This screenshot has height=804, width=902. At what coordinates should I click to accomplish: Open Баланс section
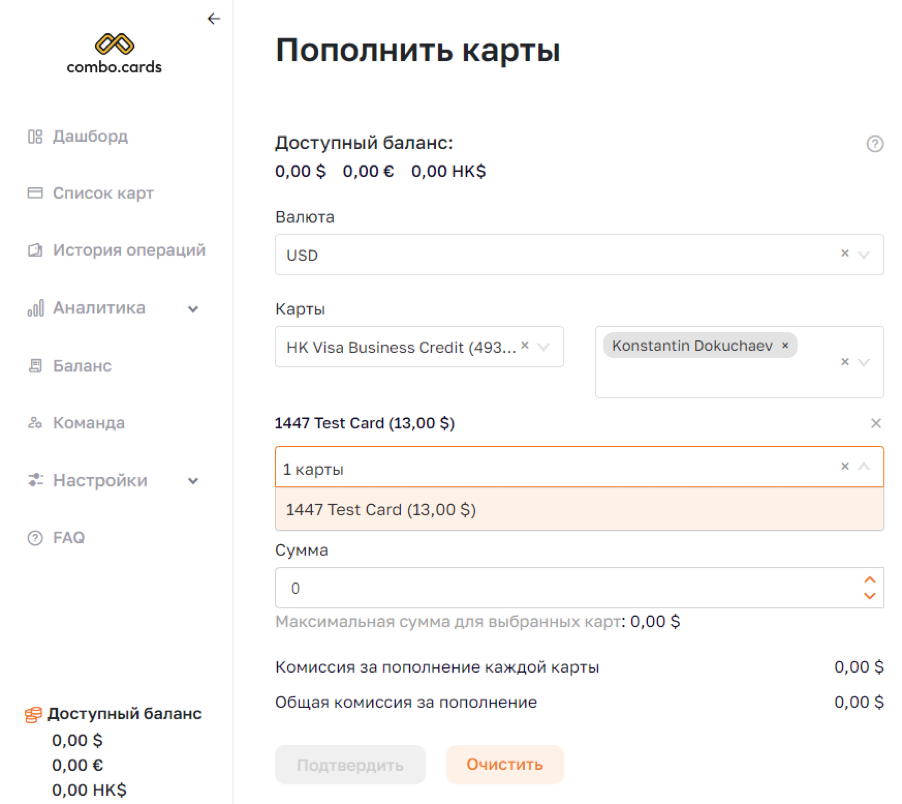point(82,366)
